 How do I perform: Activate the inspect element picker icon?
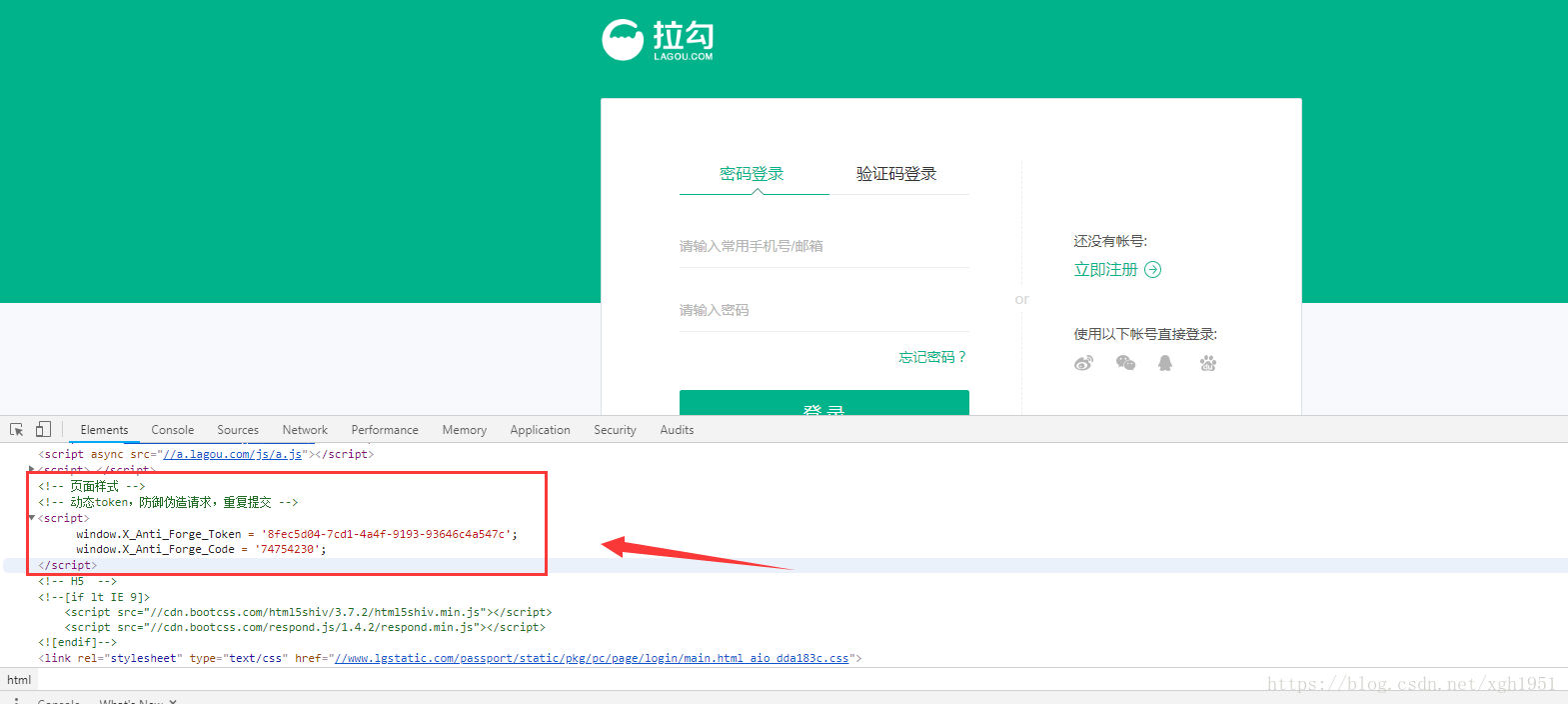click(x=16, y=429)
